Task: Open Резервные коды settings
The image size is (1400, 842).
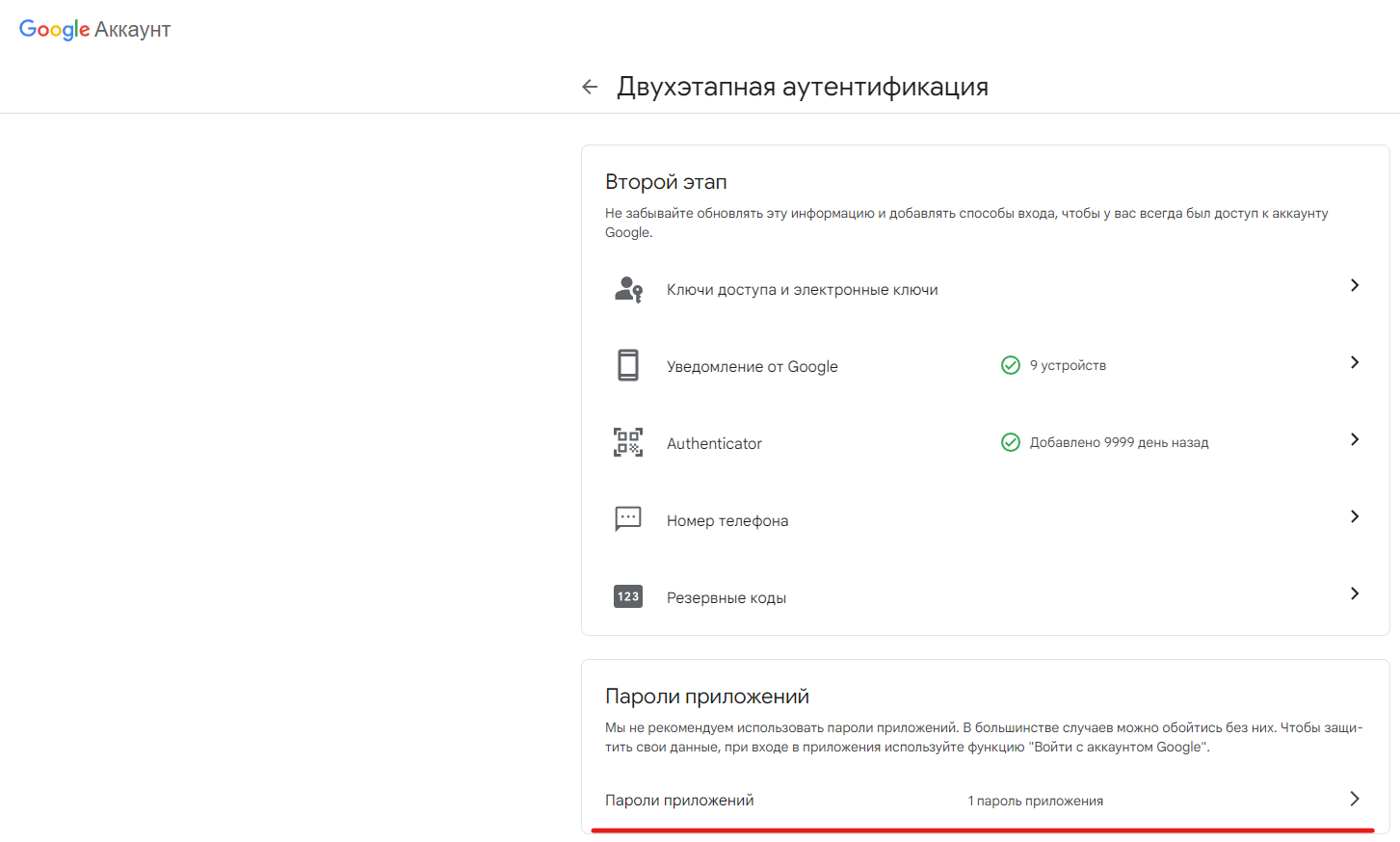Action: 985,597
